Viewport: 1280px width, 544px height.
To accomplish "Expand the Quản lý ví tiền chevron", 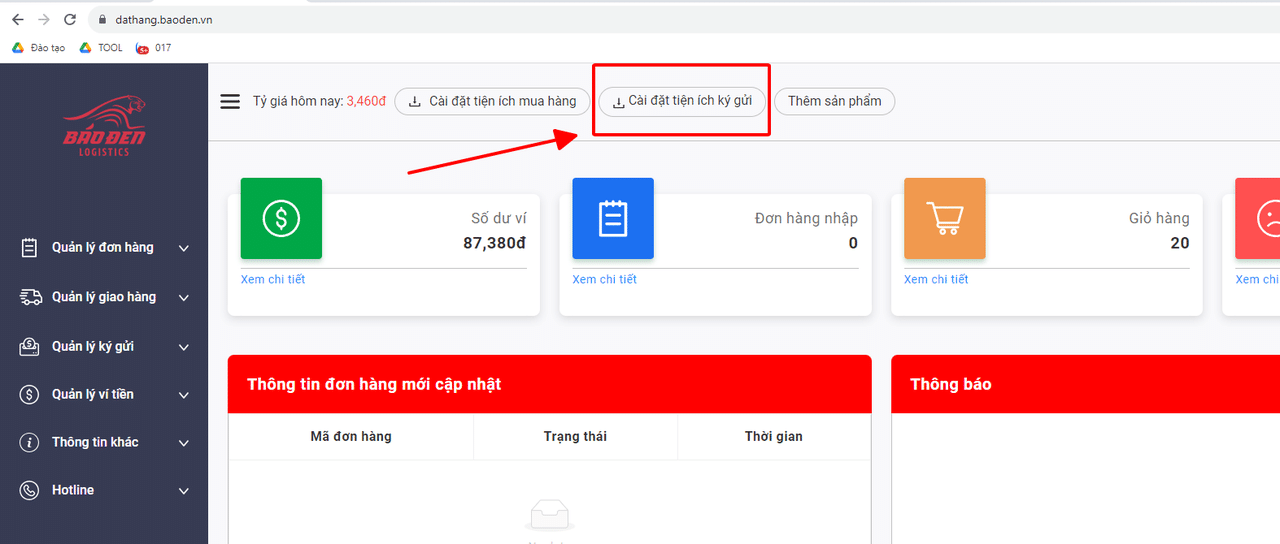I will tap(184, 395).
